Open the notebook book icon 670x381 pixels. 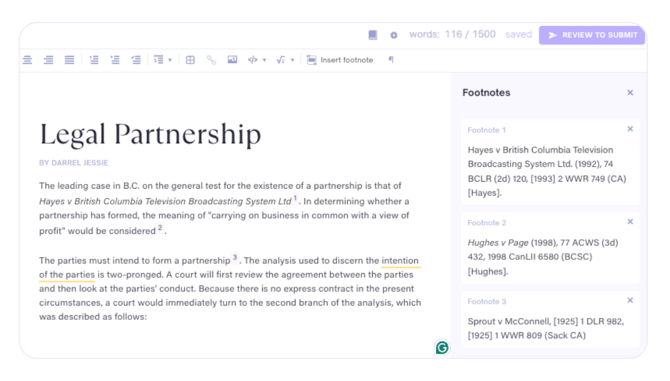click(373, 35)
